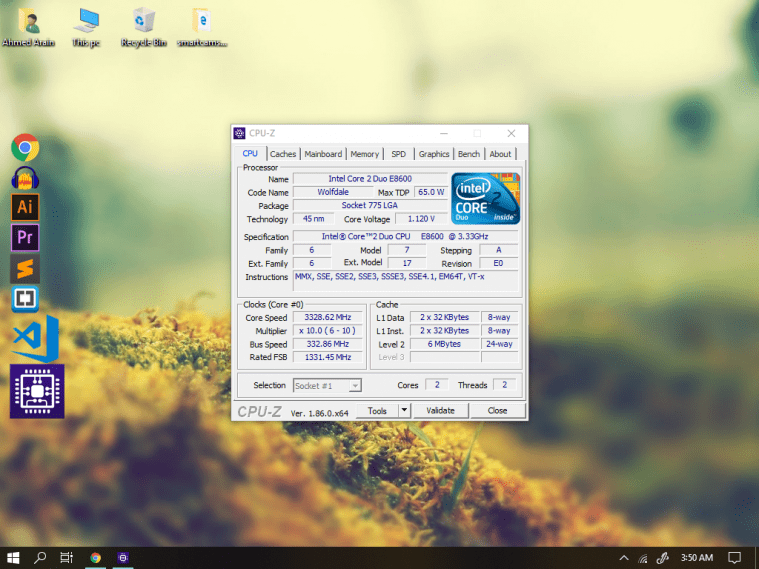Image resolution: width=759 pixels, height=569 pixels.
Task: Open the Windows Start menu
Action: pos(13,558)
